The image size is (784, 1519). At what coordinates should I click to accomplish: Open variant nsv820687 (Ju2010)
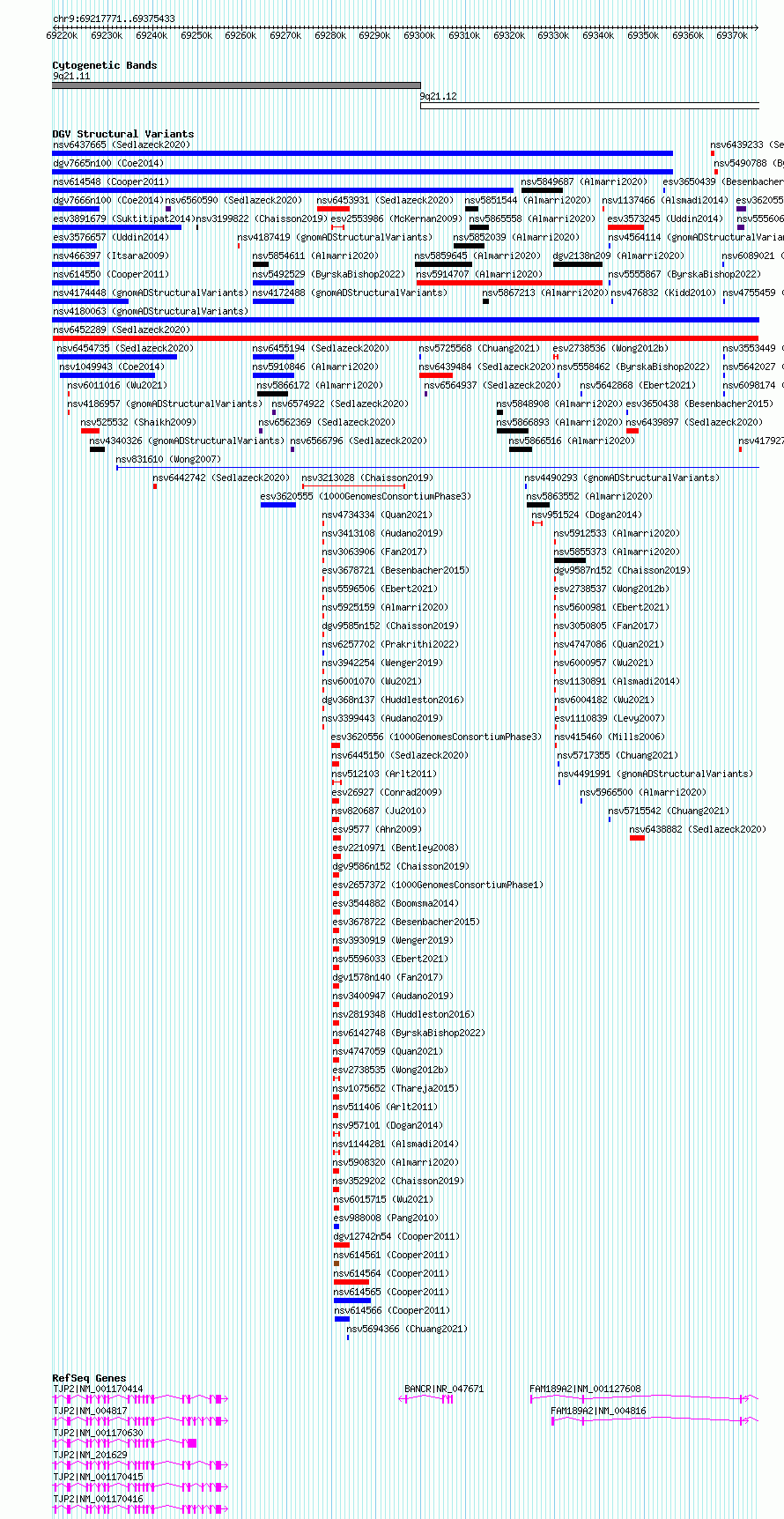pyautogui.click(x=379, y=811)
